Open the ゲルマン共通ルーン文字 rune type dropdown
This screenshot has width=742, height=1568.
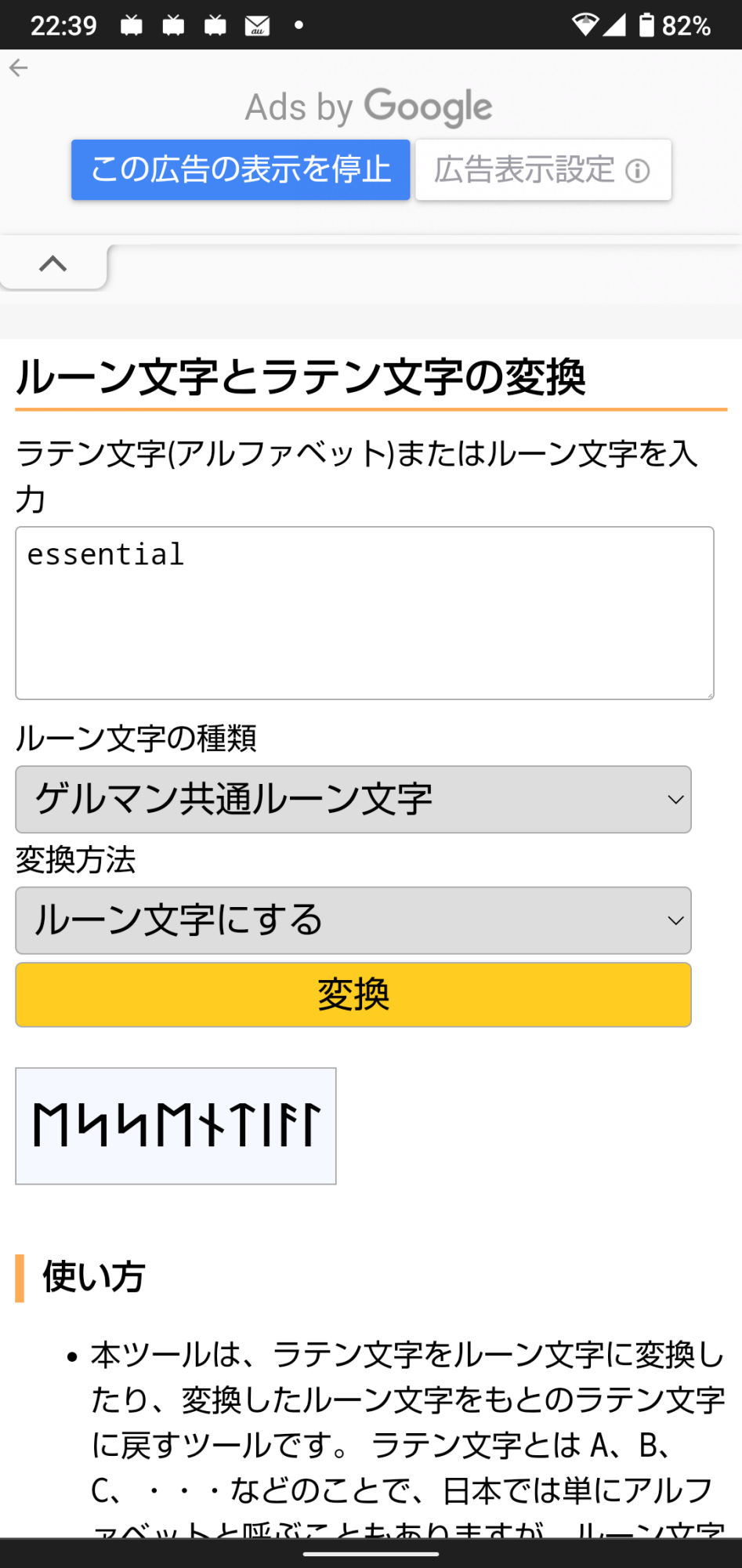coord(353,799)
